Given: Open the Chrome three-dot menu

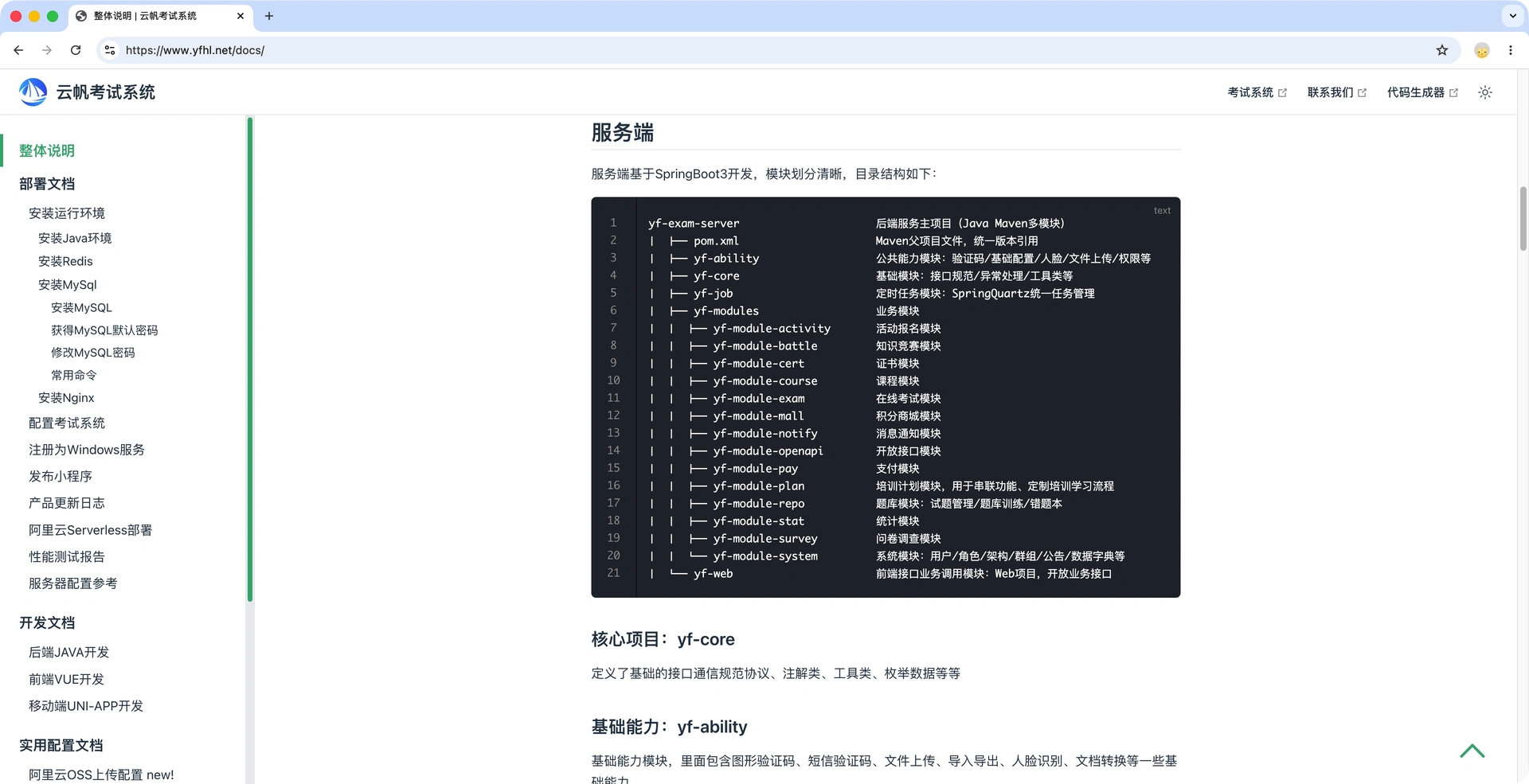Looking at the screenshot, I should (x=1511, y=50).
